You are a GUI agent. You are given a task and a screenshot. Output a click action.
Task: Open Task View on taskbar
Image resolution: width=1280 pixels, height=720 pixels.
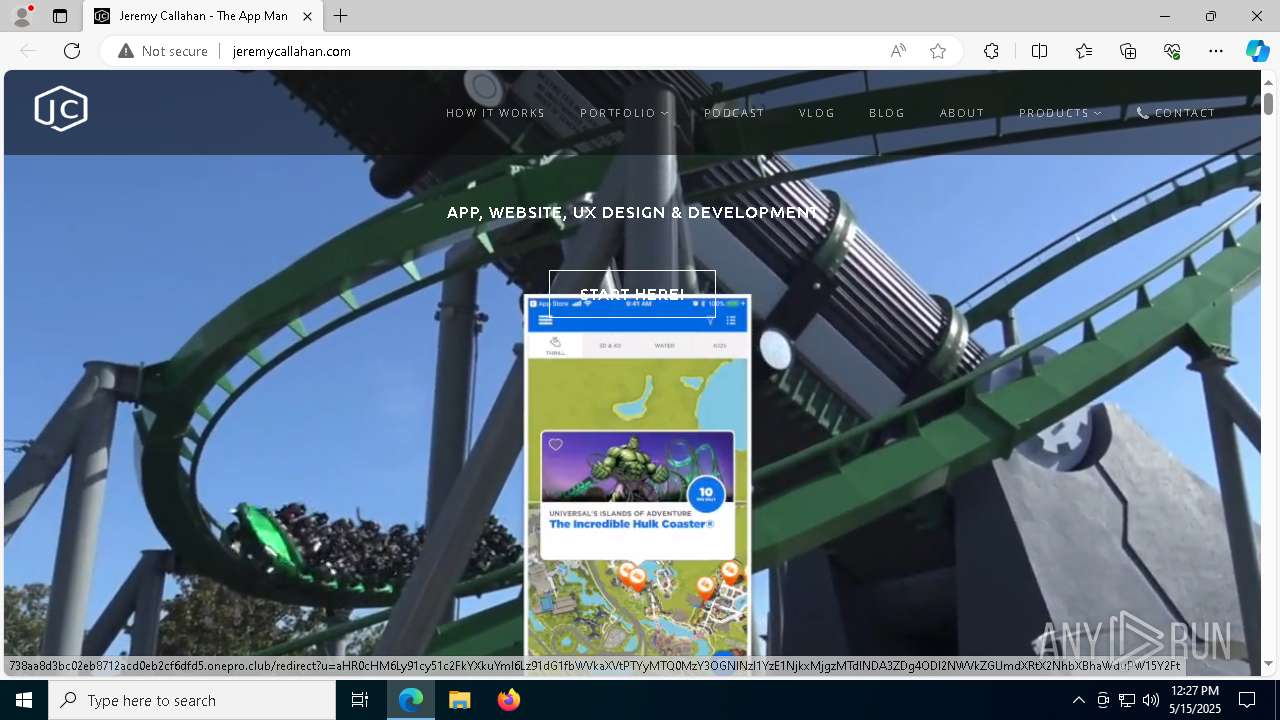pos(360,700)
